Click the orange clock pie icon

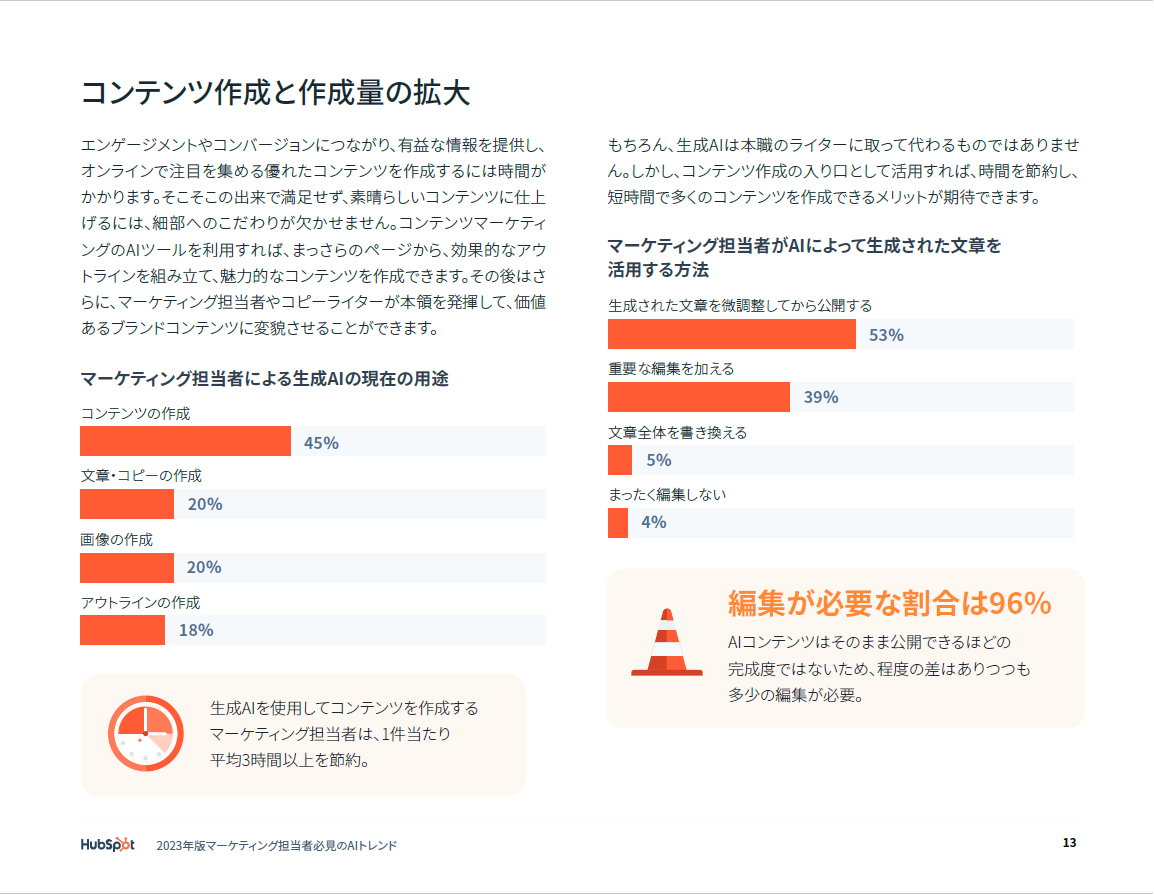point(145,733)
